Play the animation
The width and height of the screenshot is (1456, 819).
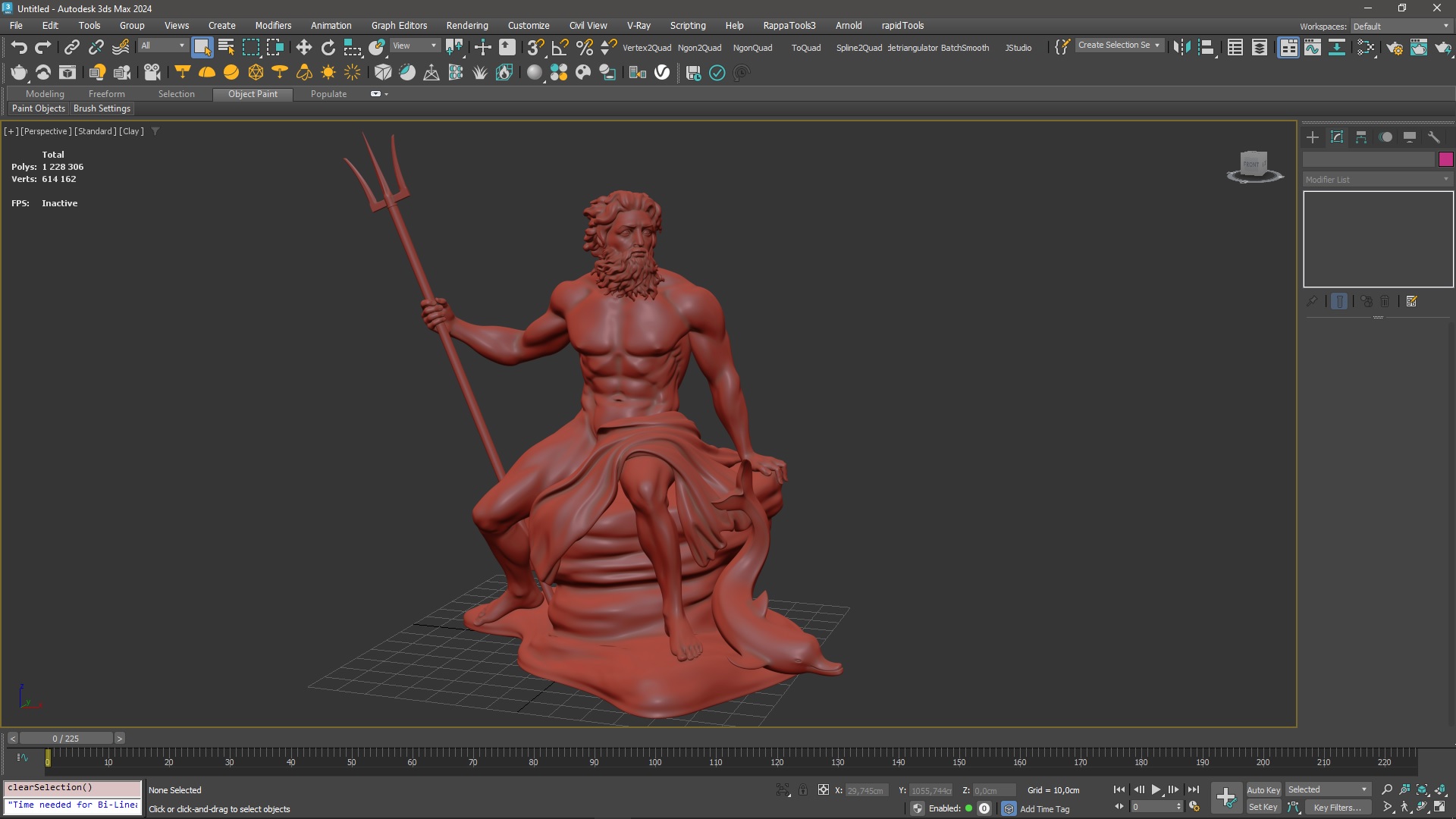[1156, 790]
